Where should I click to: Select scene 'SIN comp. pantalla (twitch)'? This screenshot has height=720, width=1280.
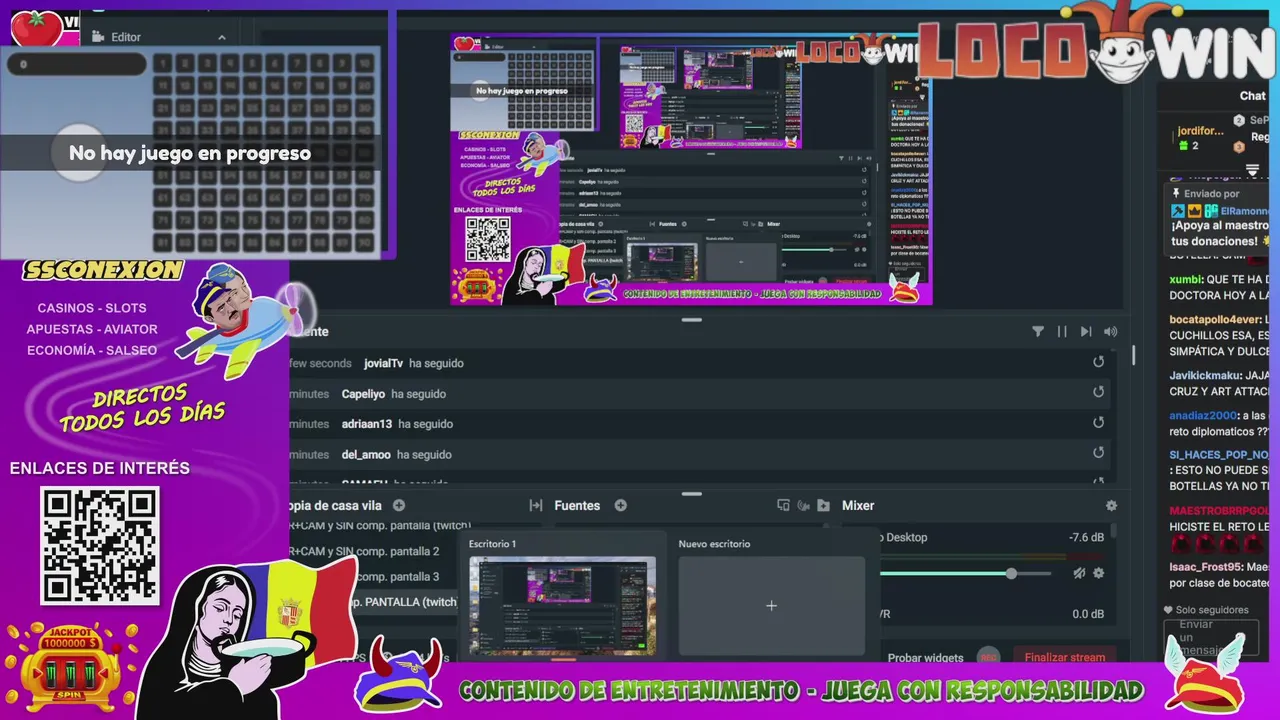pos(380,525)
